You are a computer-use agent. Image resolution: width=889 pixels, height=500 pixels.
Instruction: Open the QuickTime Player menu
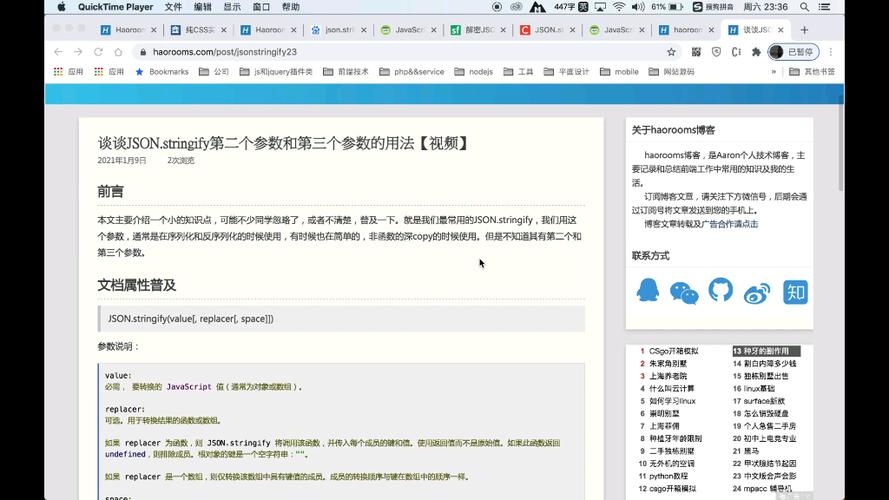pos(116,7)
